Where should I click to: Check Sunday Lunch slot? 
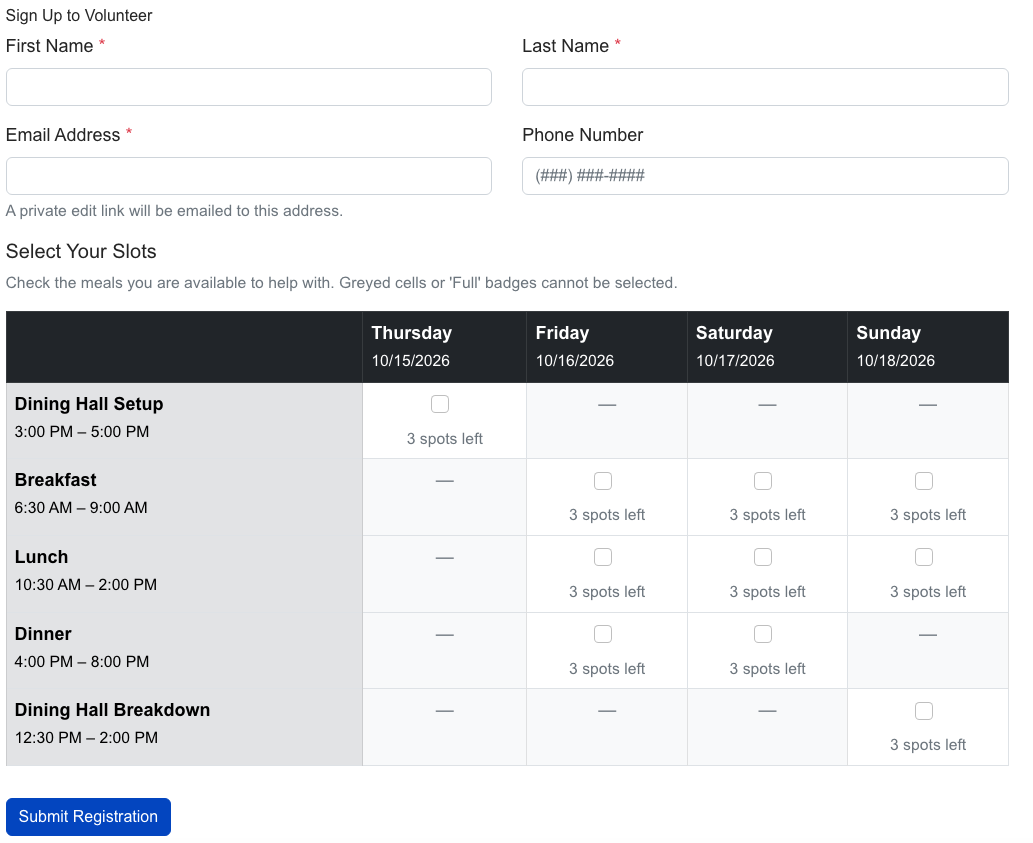924,557
